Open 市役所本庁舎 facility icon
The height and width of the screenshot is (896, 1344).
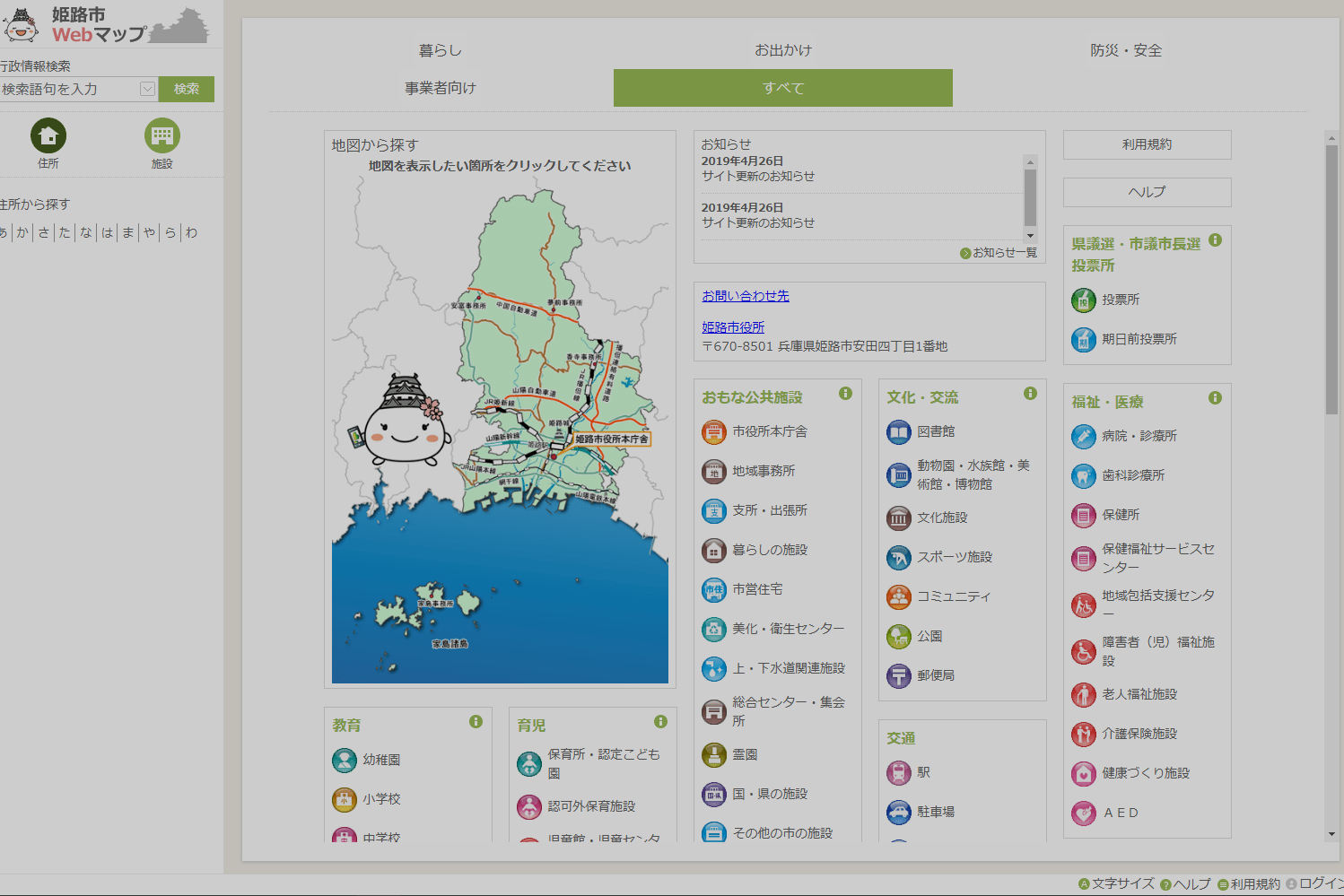pyautogui.click(x=713, y=432)
